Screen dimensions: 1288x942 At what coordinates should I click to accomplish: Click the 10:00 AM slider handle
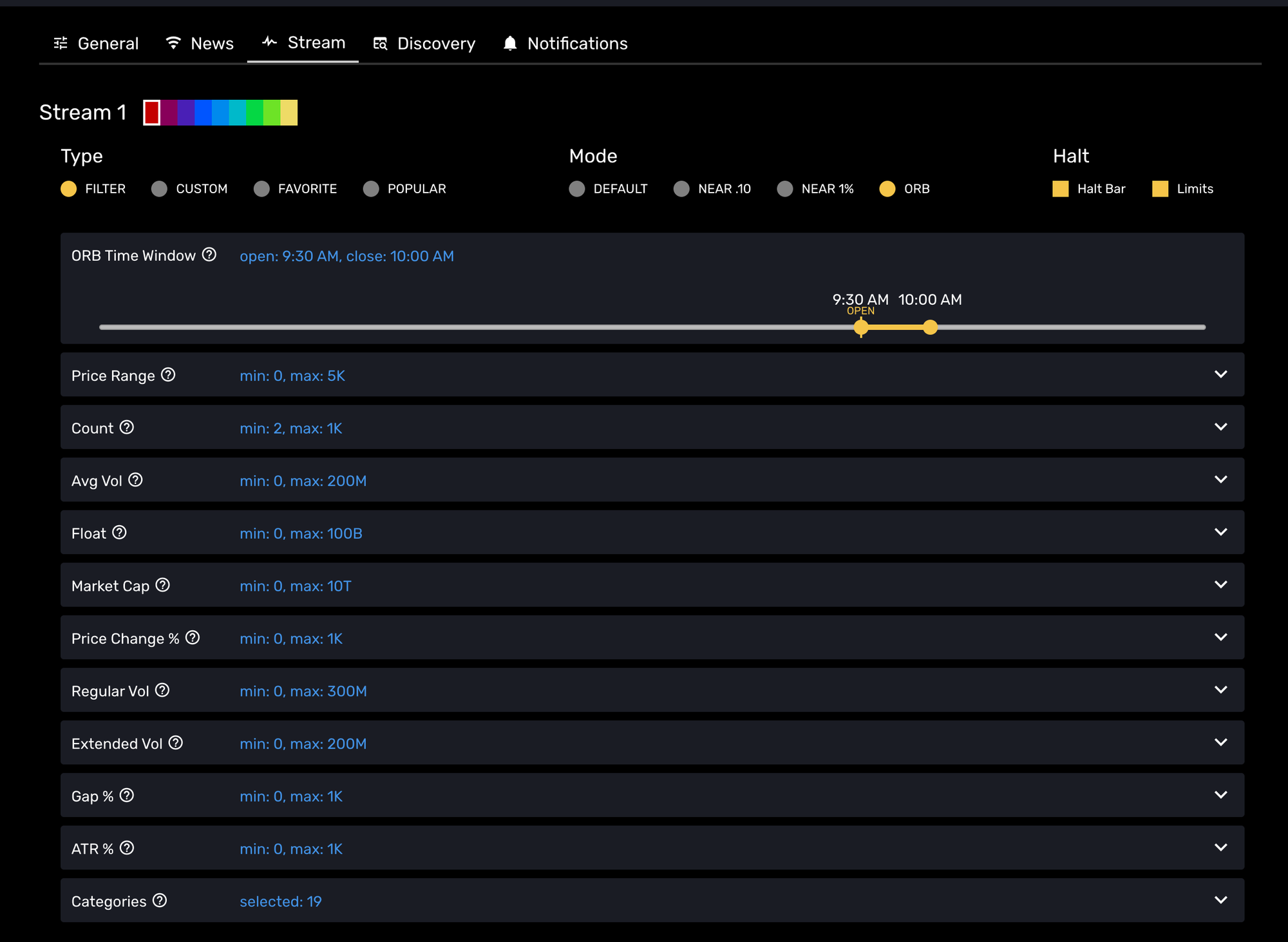(930, 327)
